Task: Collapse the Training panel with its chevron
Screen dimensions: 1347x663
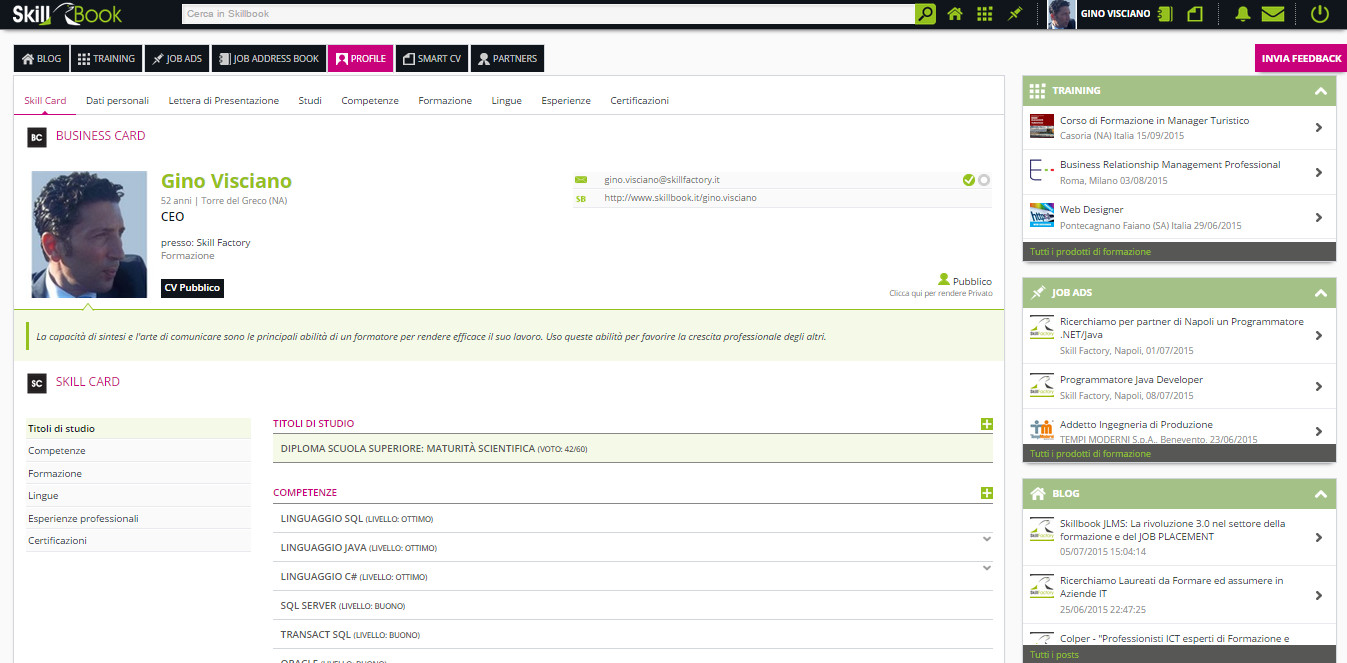Action: (1321, 91)
